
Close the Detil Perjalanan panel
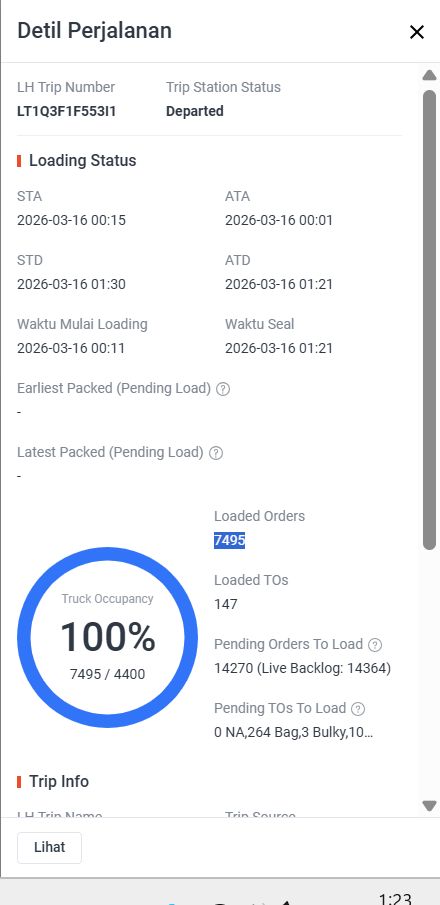pos(416,32)
